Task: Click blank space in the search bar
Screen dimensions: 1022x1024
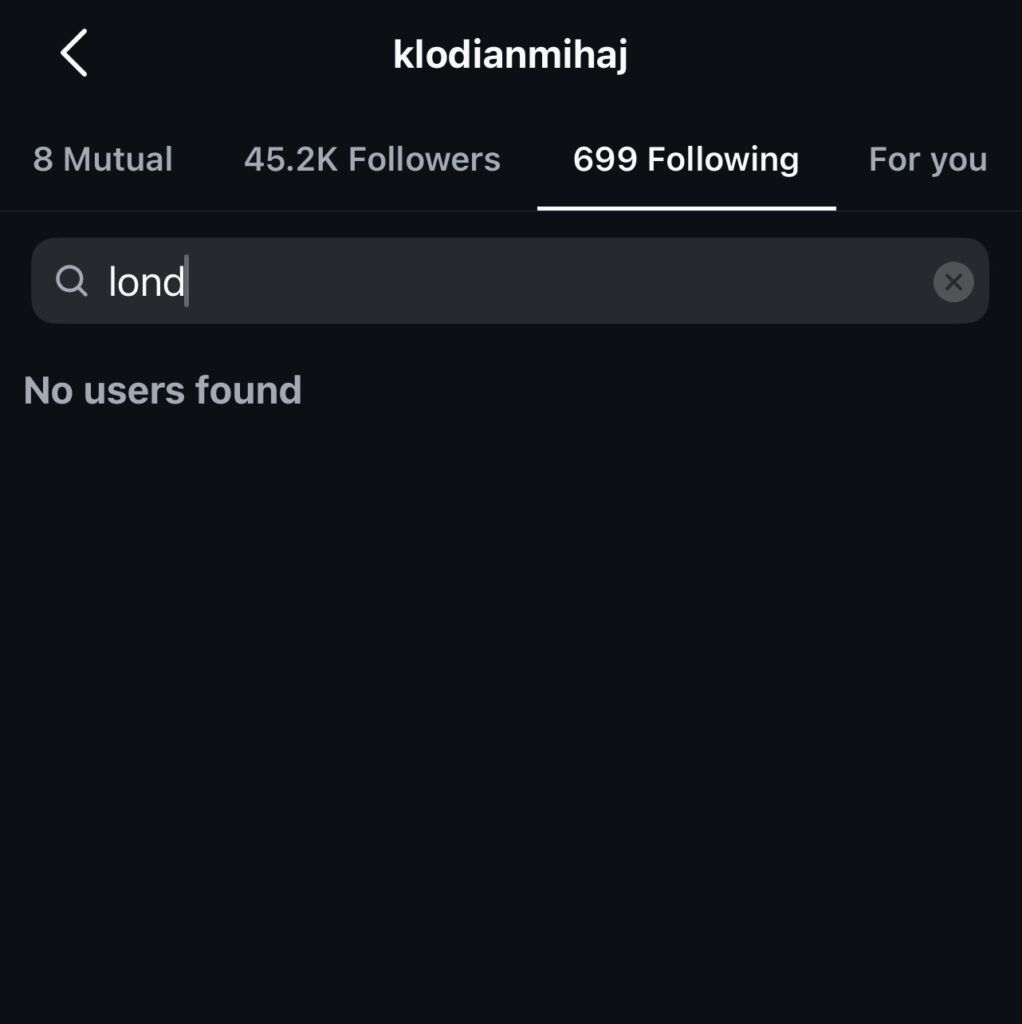Action: 560,282
